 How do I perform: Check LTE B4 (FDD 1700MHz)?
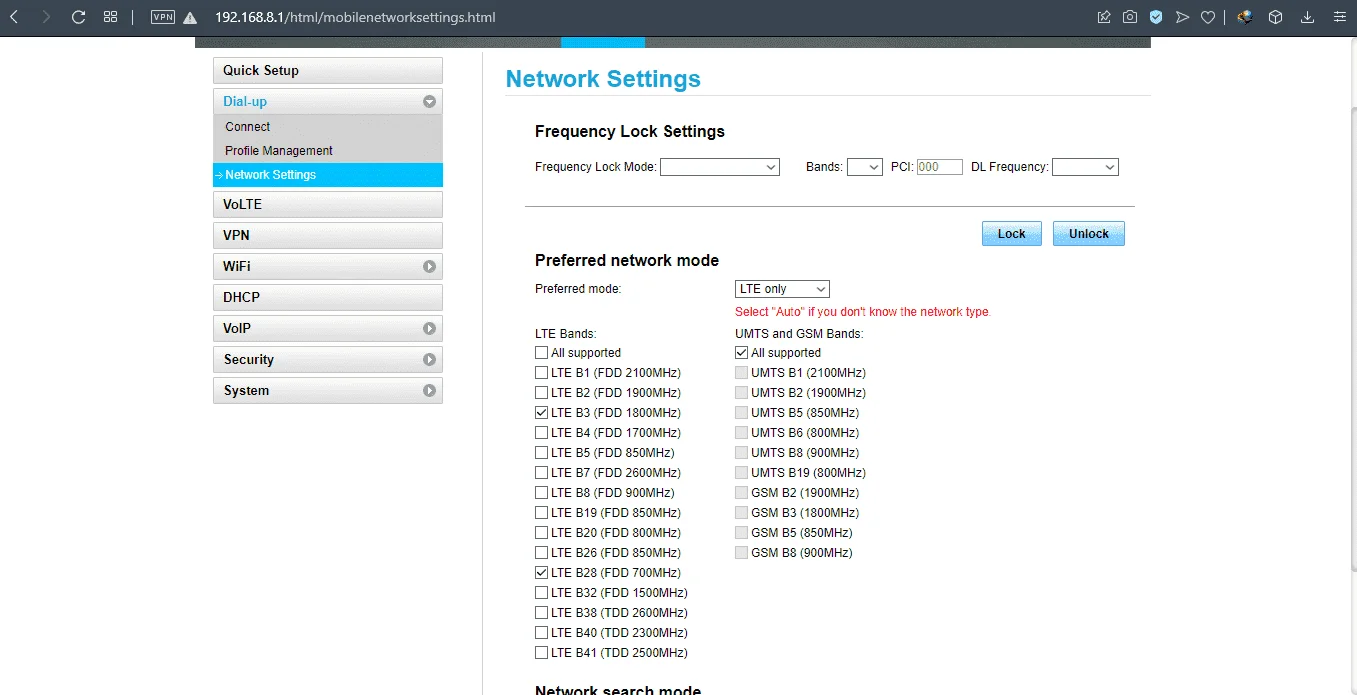pos(541,433)
